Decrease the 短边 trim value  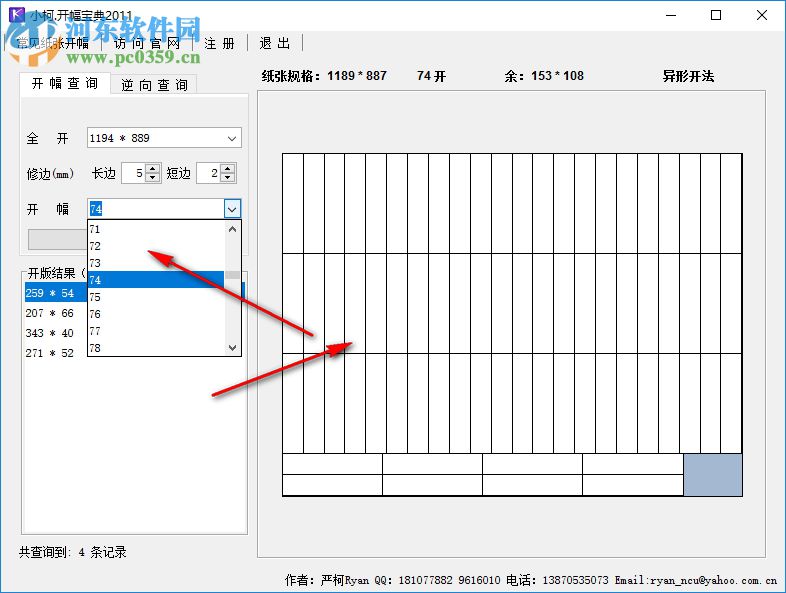click(x=228, y=178)
